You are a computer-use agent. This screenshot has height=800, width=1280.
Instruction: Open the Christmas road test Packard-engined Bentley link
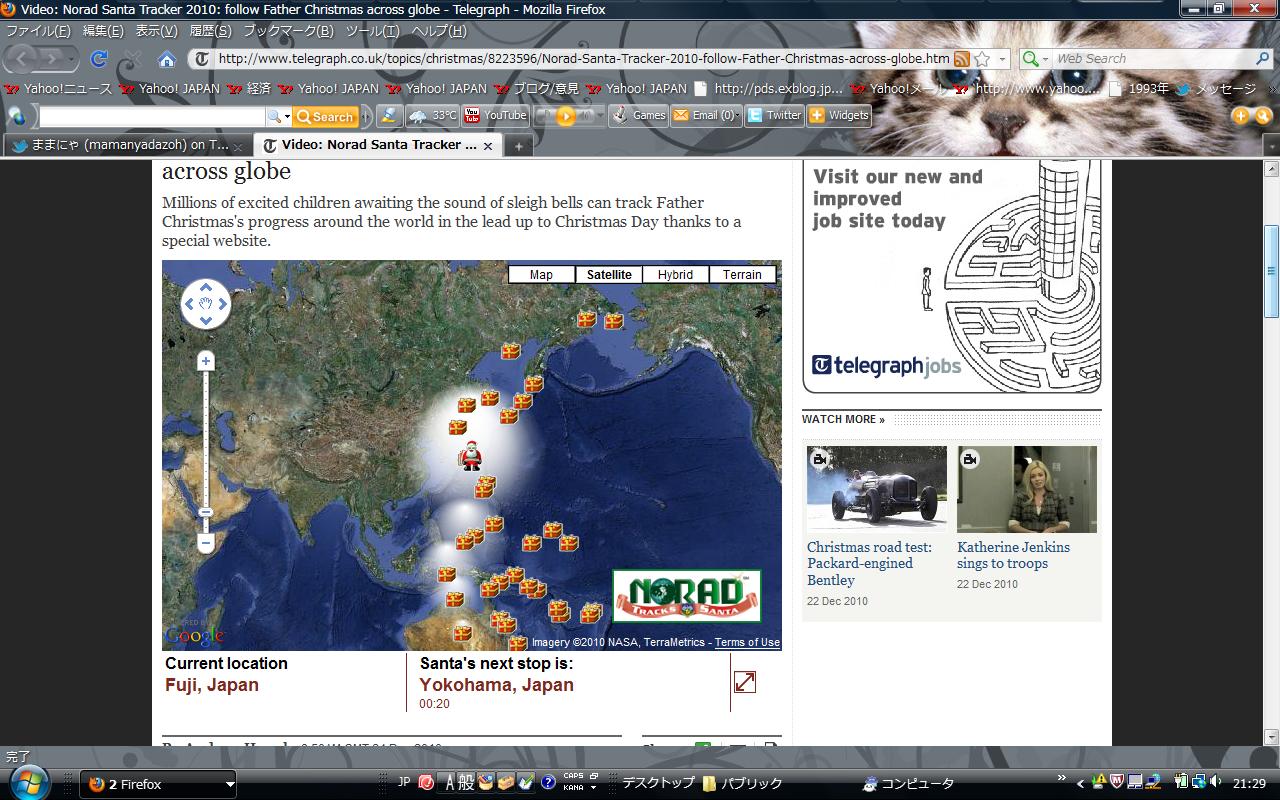(869, 563)
